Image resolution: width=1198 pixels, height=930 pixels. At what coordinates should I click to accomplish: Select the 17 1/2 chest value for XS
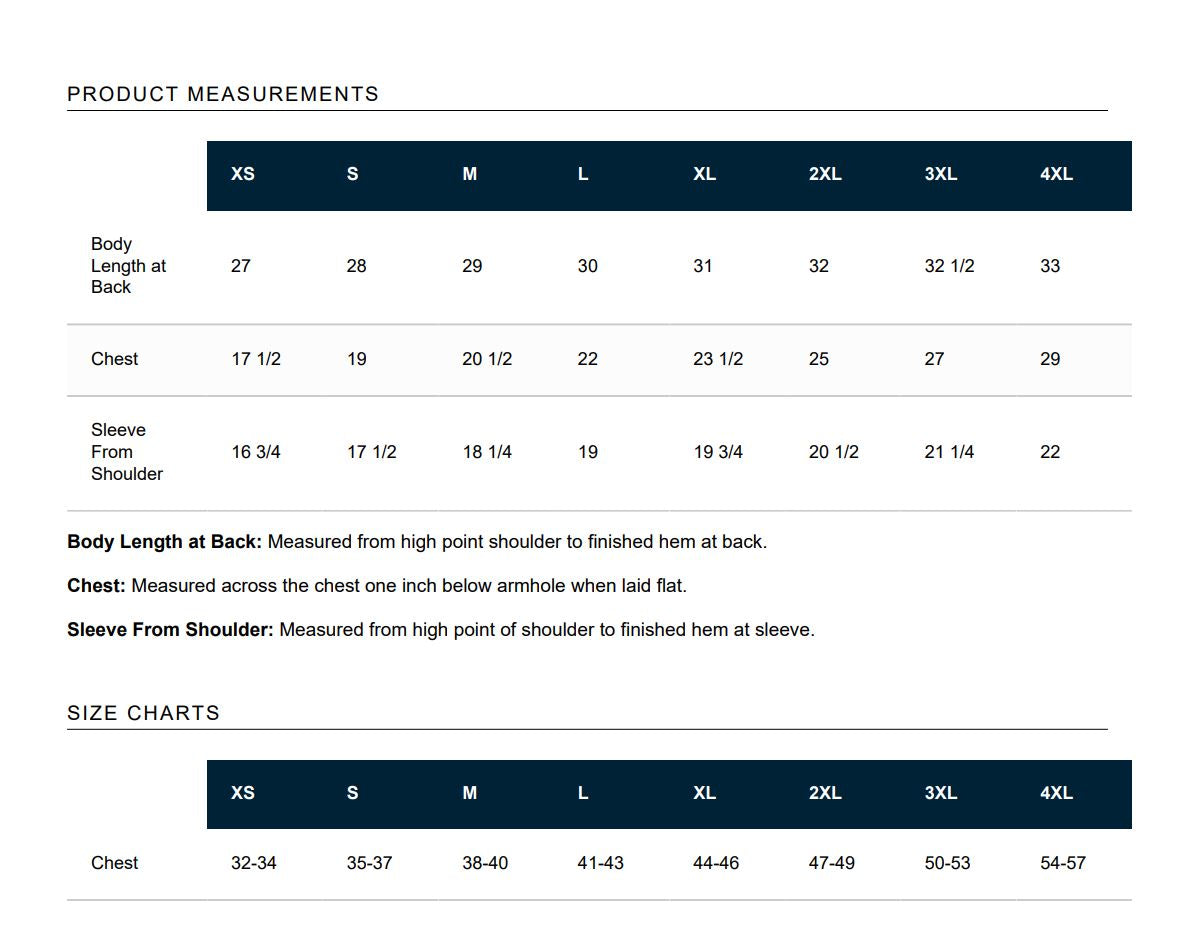(256, 359)
